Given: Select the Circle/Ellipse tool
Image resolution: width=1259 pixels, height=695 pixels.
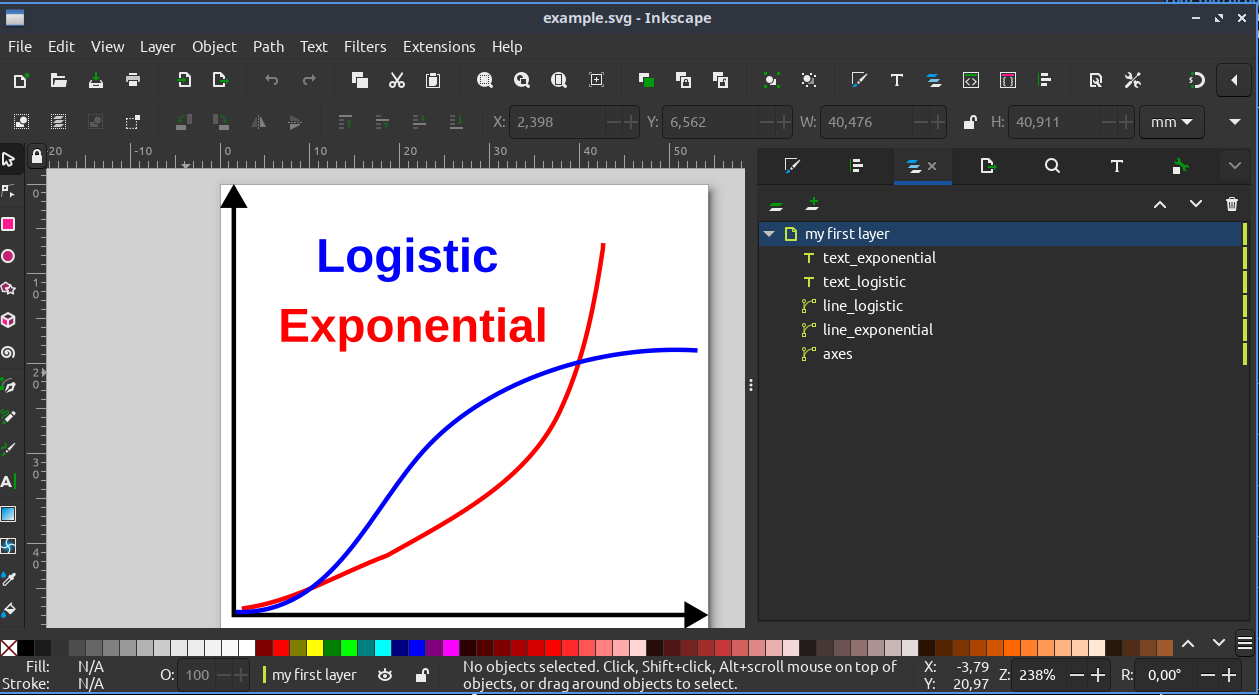Looking at the screenshot, I should (8, 256).
